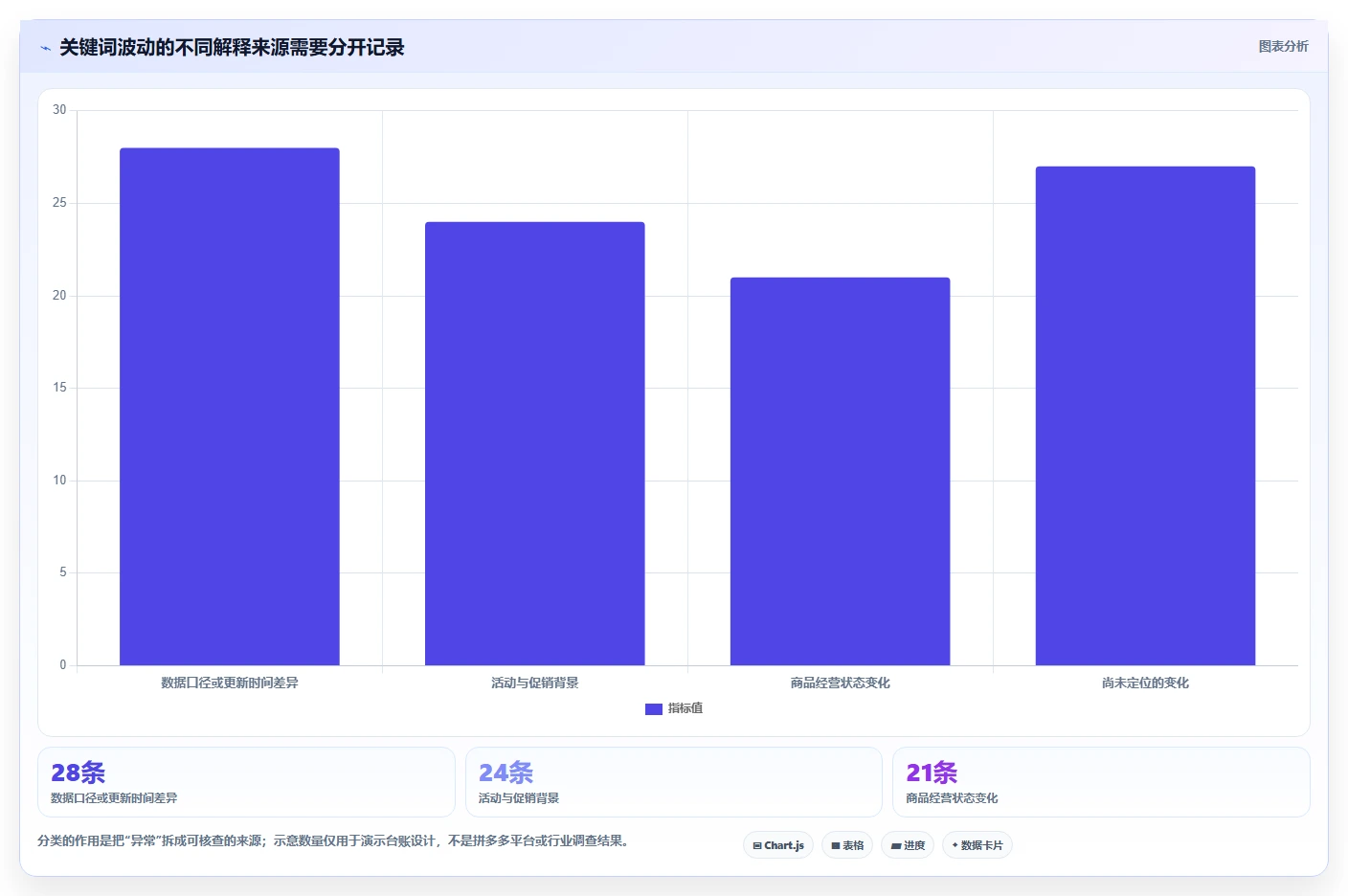Click the 活动与促销背景 axis label
Image resolution: width=1348 pixels, height=896 pixels.
coord(535,683)
